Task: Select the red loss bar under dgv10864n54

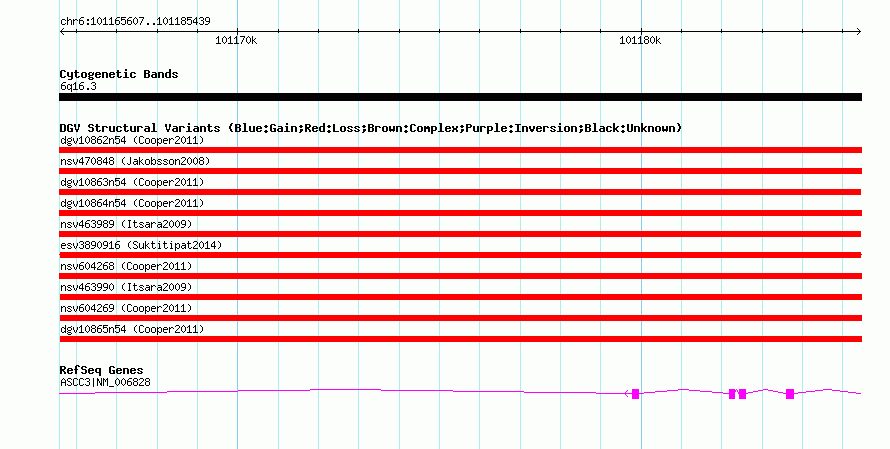Action: click(x=460, y=213)
